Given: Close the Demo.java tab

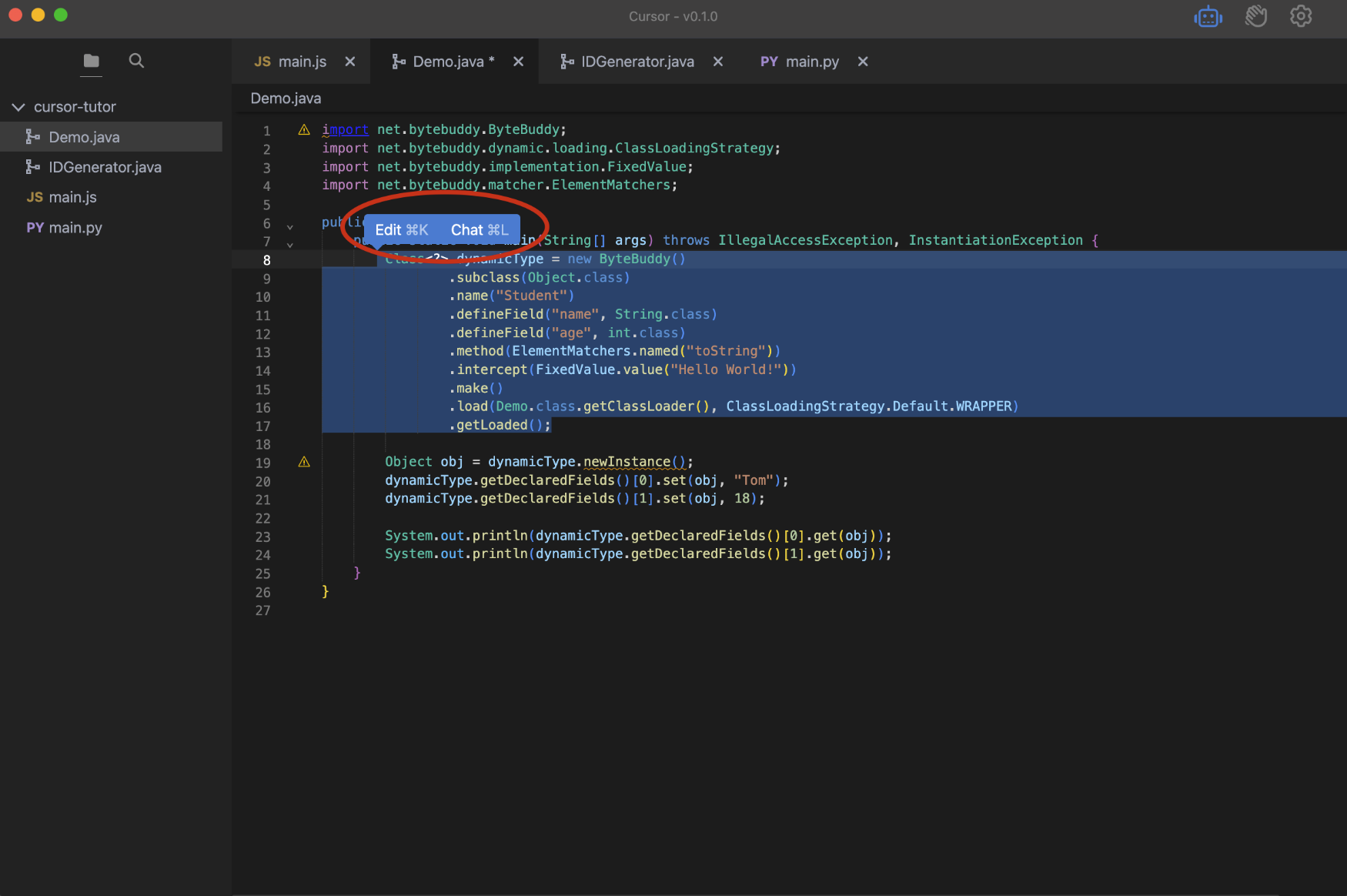Looking at the screenshot, I should coord(519,62).
